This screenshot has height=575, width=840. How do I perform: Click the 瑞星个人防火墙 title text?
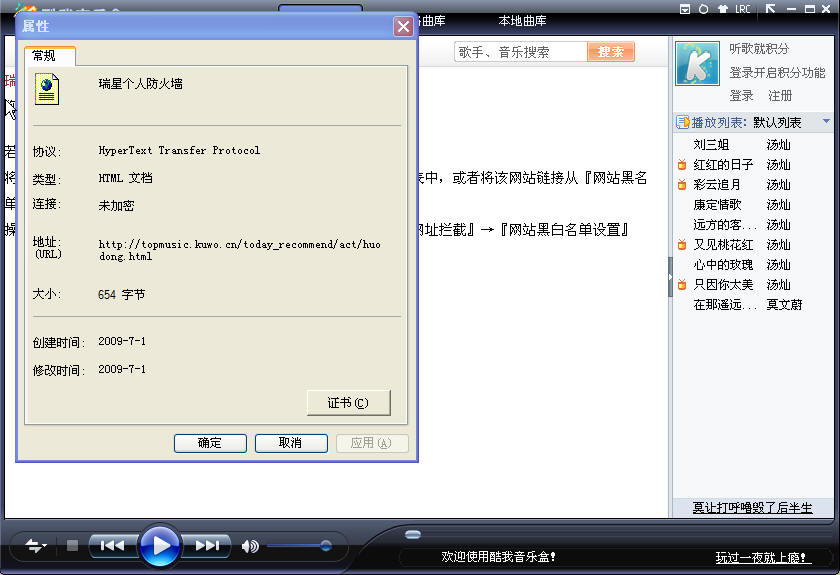pos(140,84)
